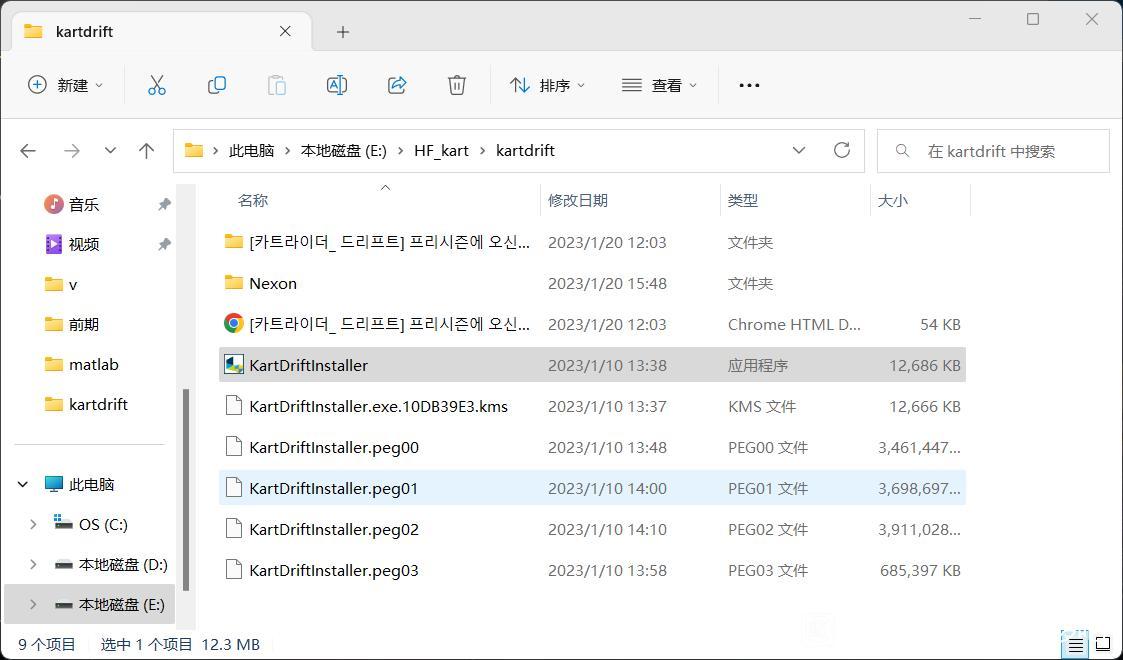Navigate to 此电脑 in breadcrumb

point(251,150)
